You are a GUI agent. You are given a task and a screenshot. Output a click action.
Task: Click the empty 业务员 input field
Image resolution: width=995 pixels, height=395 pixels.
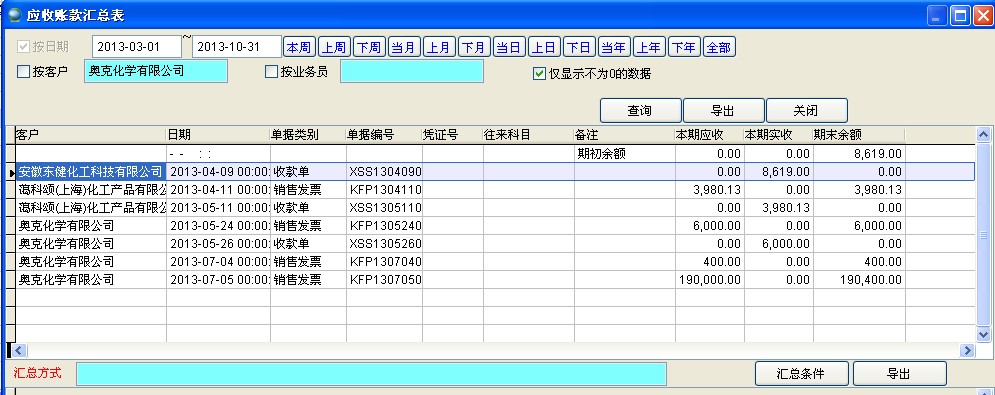(x=412, y=71)
